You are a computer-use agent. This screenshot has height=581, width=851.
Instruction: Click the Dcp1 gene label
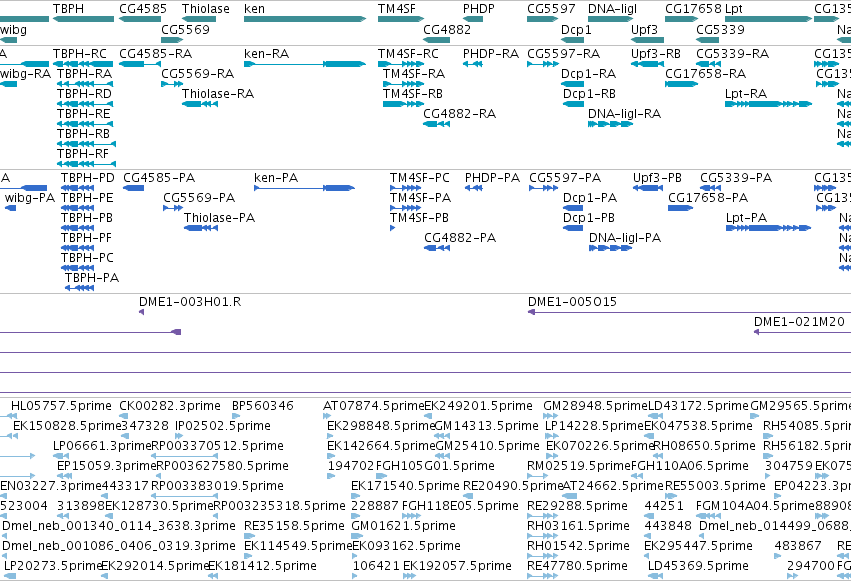(x=576, y=29)
